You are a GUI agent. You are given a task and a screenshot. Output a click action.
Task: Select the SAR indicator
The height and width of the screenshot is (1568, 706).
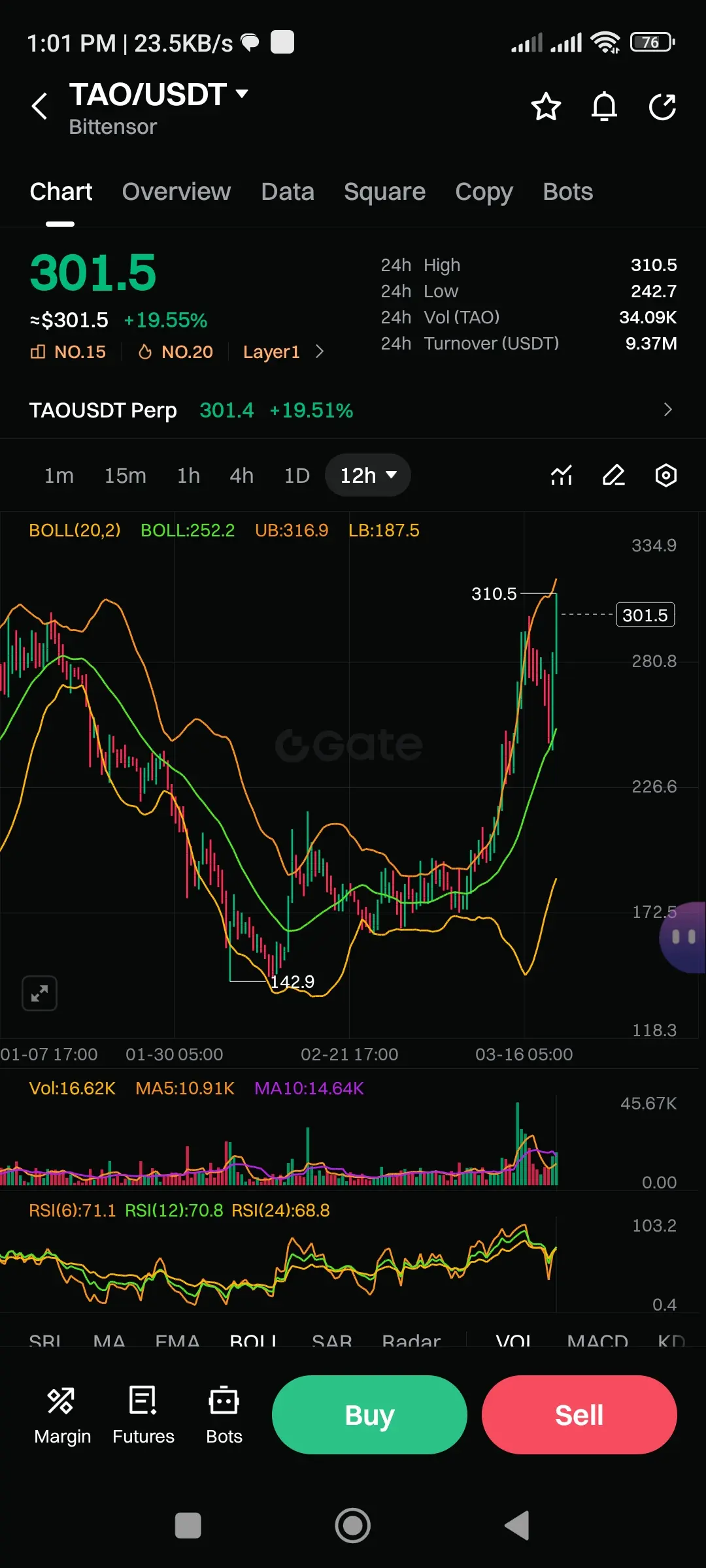[x=332, y=1341]
